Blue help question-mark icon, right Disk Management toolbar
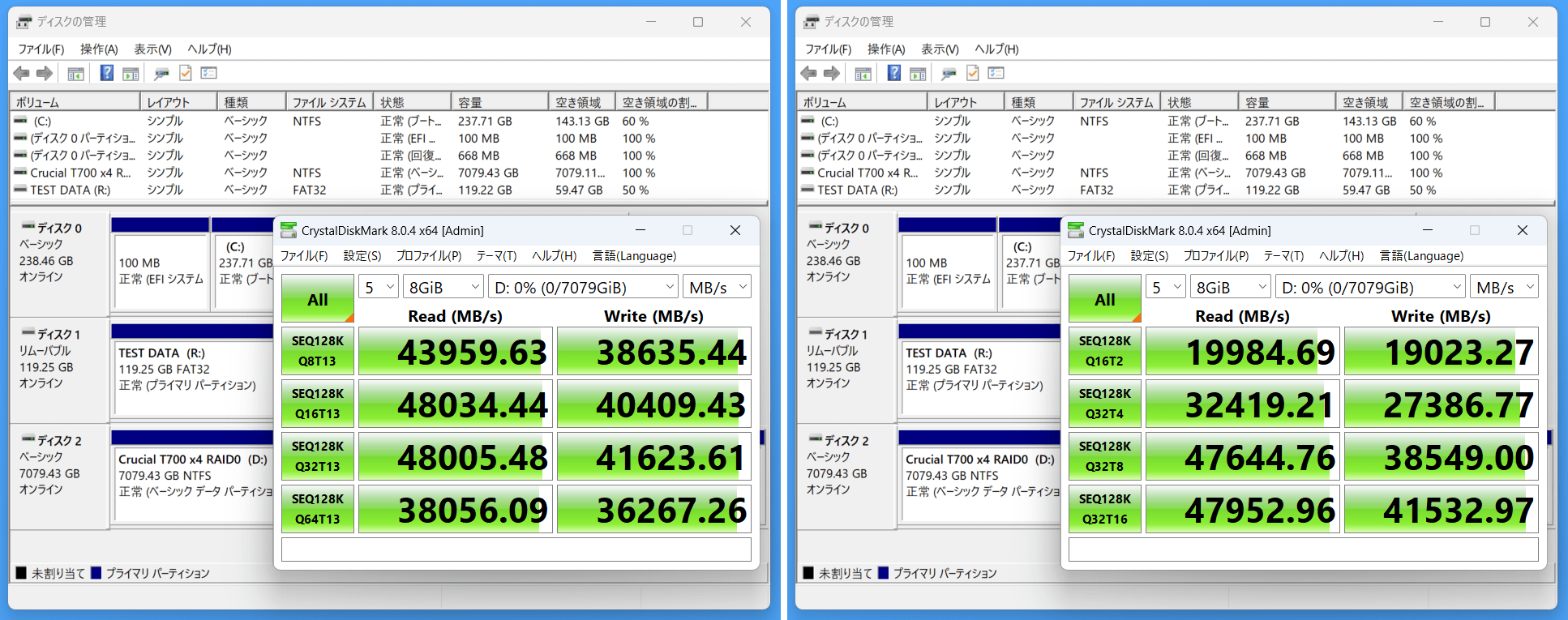Screen dimensions: 1568x620 [893, 73]
